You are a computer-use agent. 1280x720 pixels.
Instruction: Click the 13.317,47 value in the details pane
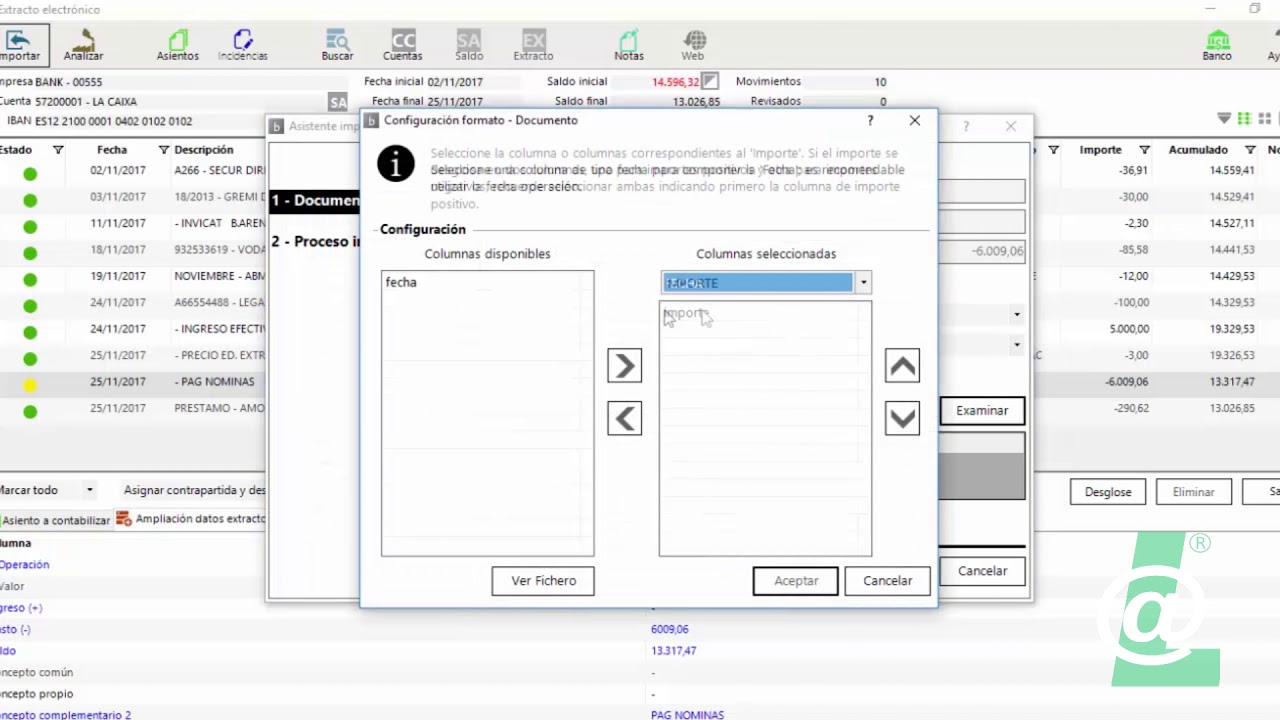pos(674,651)
